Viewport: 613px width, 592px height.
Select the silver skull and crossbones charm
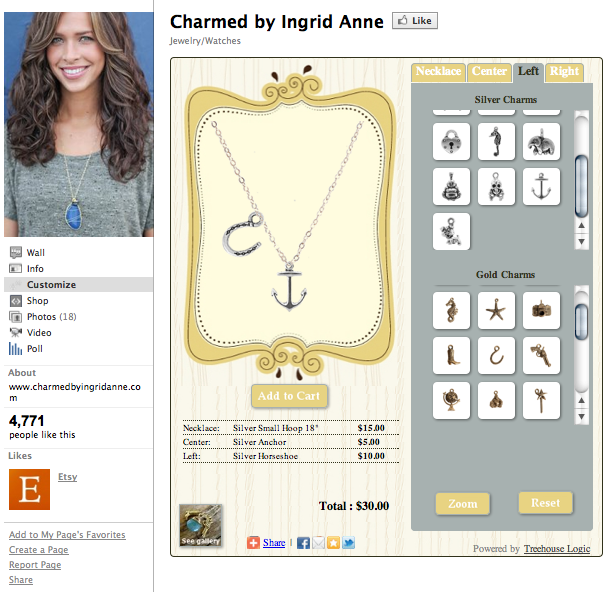pyautogui.click(x=496, y=187)
